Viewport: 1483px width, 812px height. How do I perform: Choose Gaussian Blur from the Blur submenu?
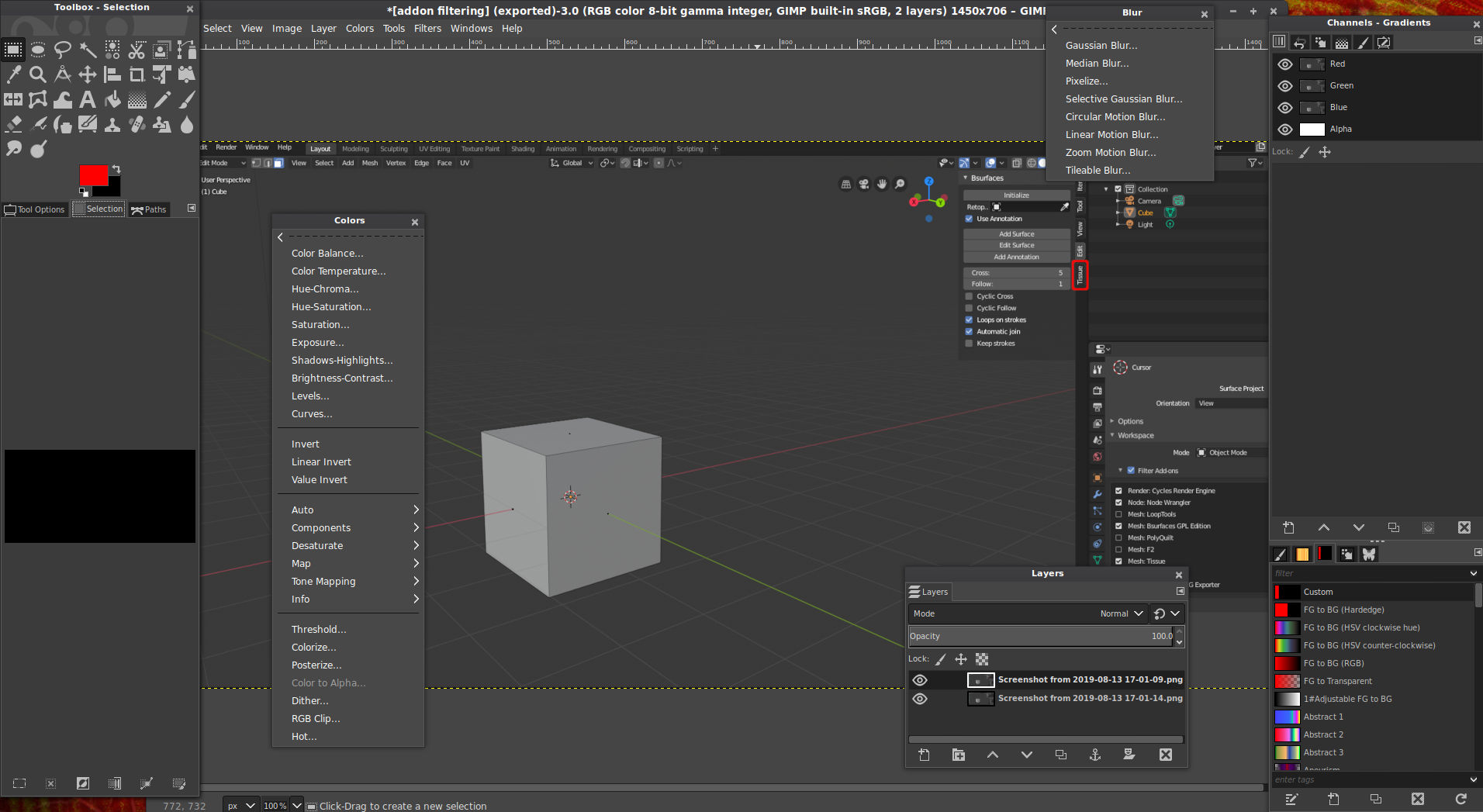pyautogui.click(x=1101, y=45)
